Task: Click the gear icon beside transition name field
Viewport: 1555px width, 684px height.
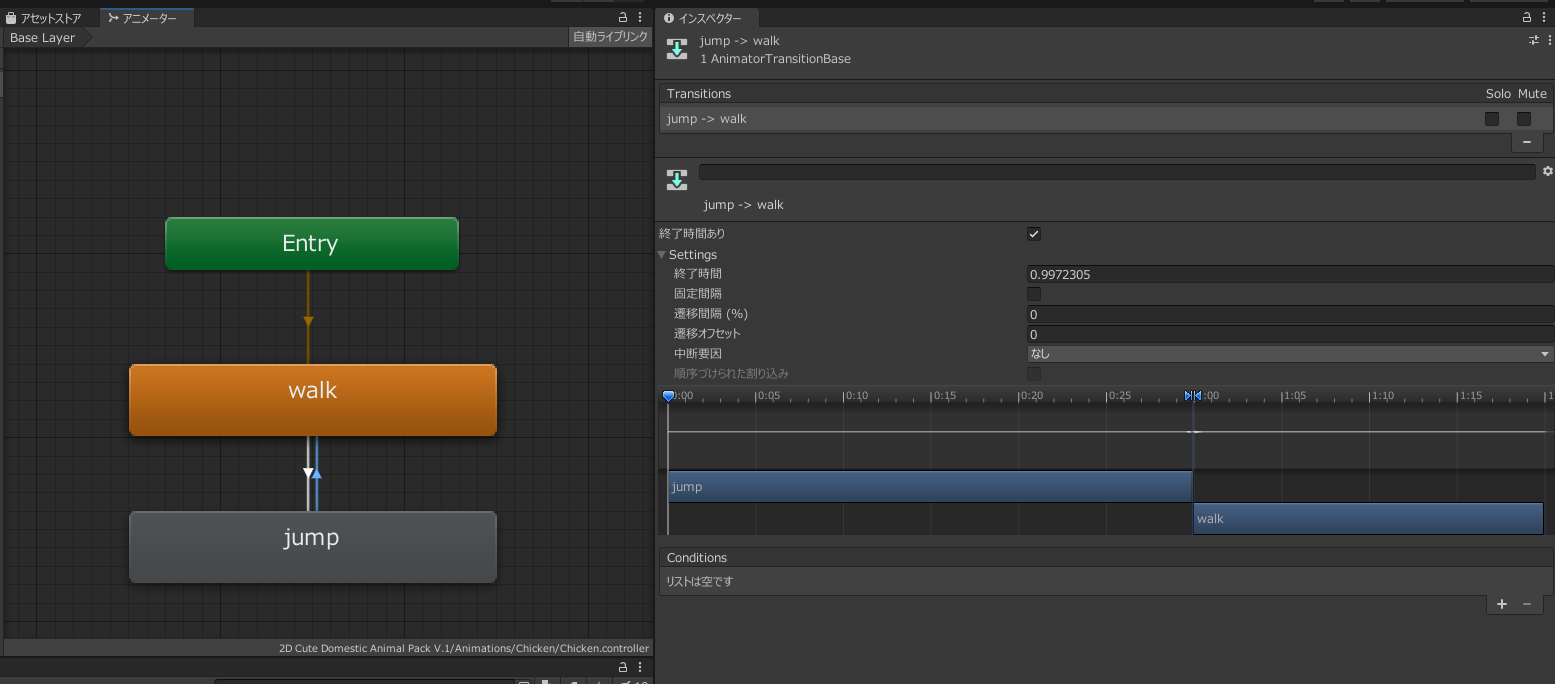Action: (1548, 172)
